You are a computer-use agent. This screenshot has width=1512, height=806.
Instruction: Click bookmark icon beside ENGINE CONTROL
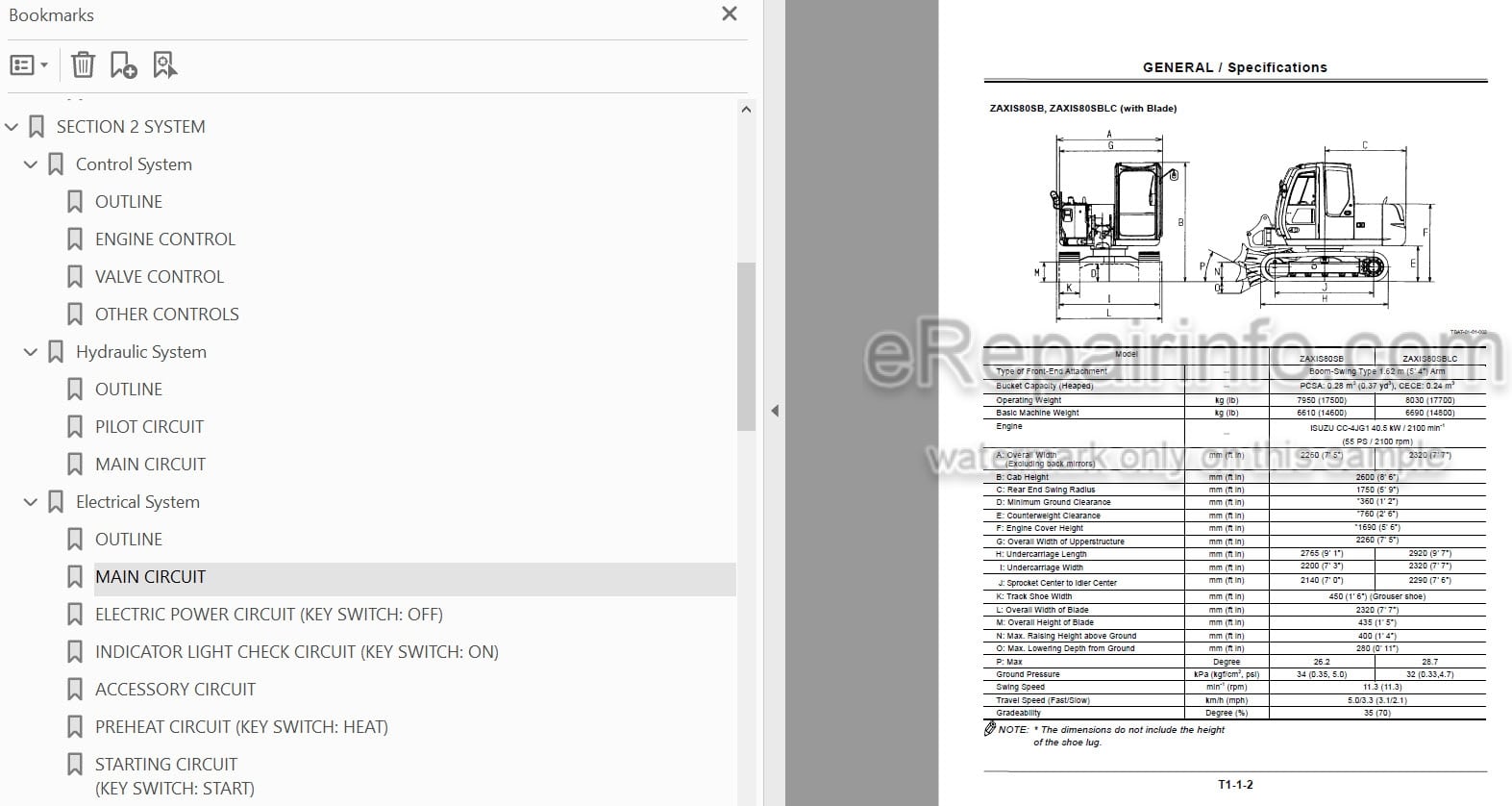click(75, 239)
